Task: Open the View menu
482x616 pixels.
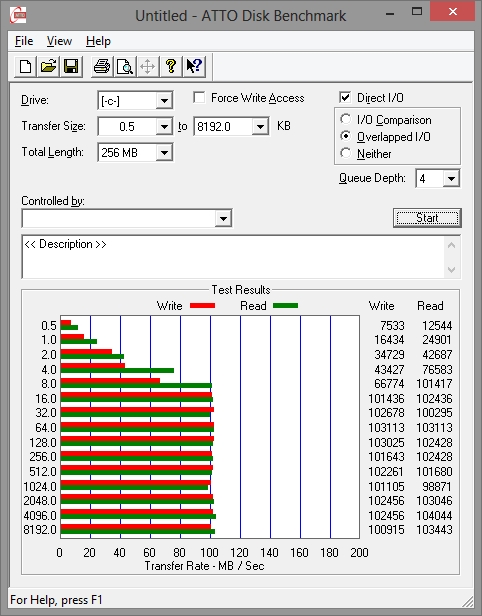Action: (59, 41)
